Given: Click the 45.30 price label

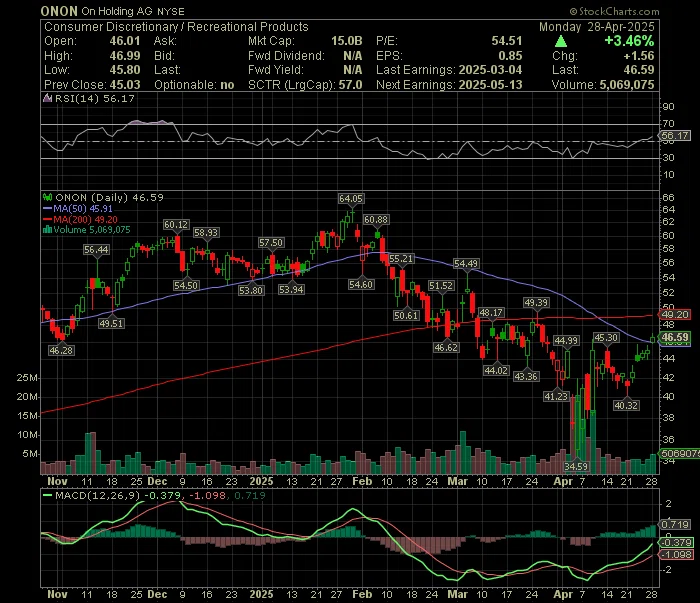Looking at the screenshot, I should pyautogui.click(x=606, y=337).
